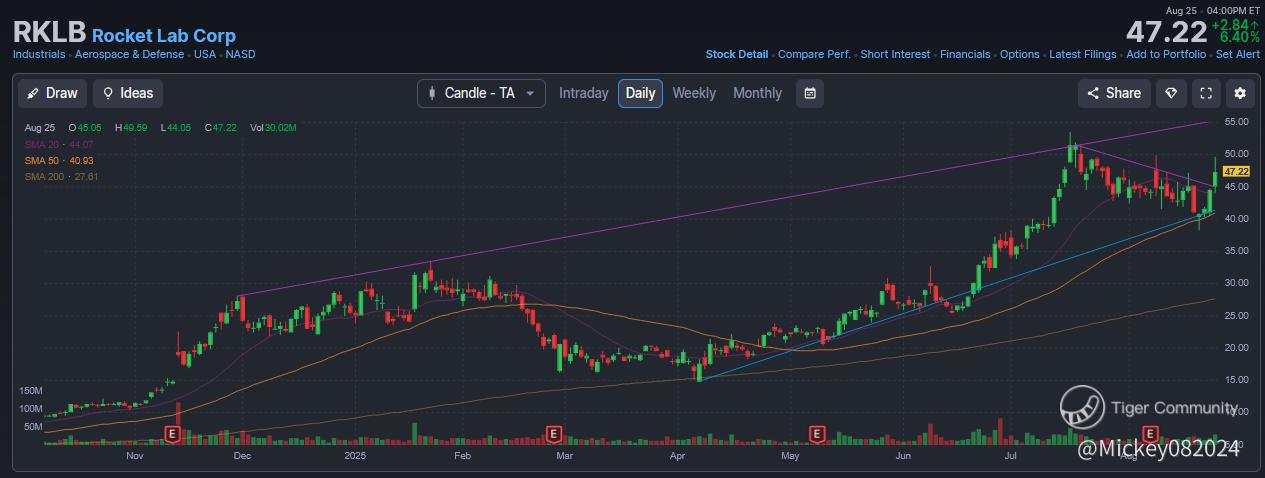This screenshot has height=478, width=1265.
Task: Open the Industrials sector link
Action: click(39, 54)
